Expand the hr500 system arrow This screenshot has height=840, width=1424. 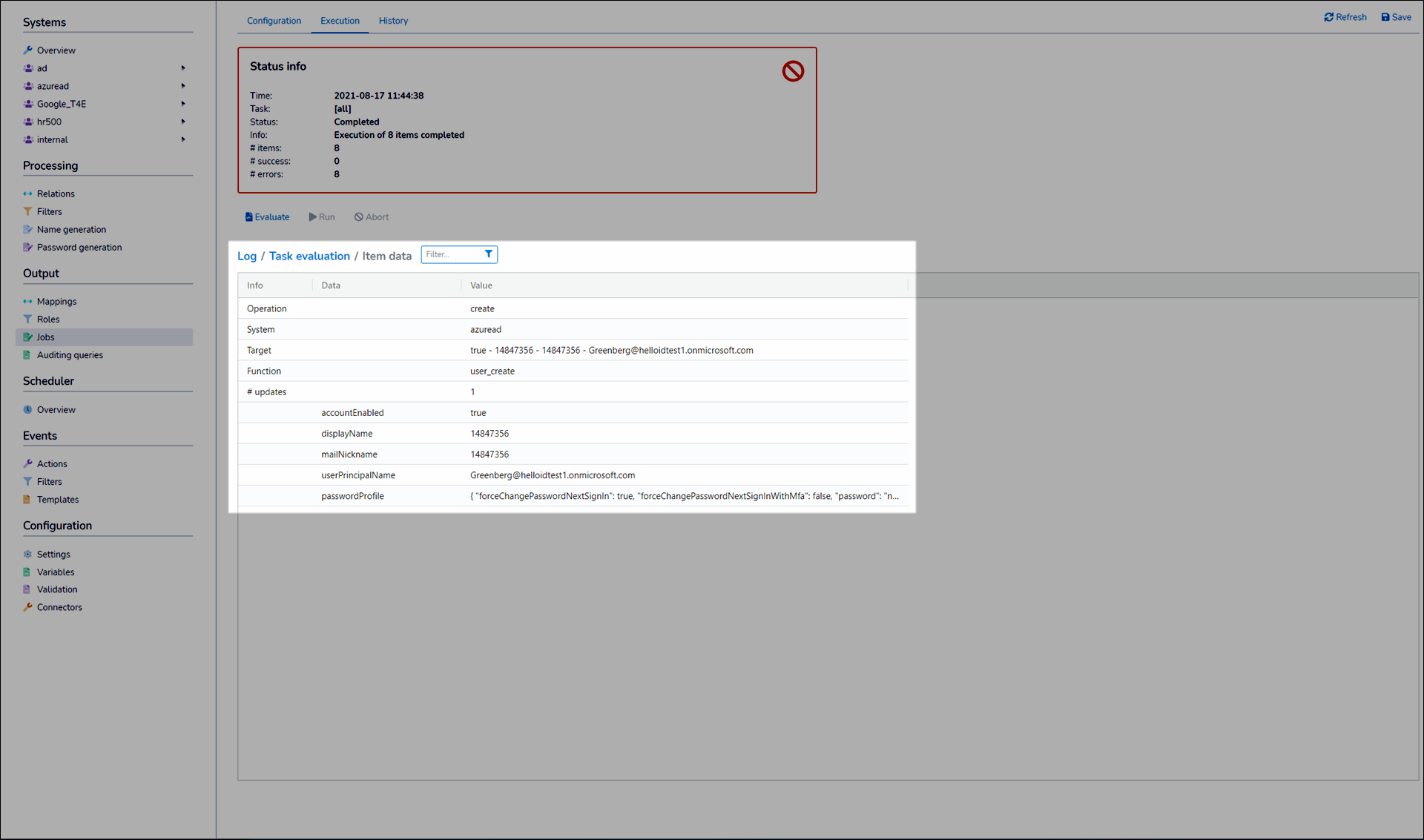pos(183,122)
